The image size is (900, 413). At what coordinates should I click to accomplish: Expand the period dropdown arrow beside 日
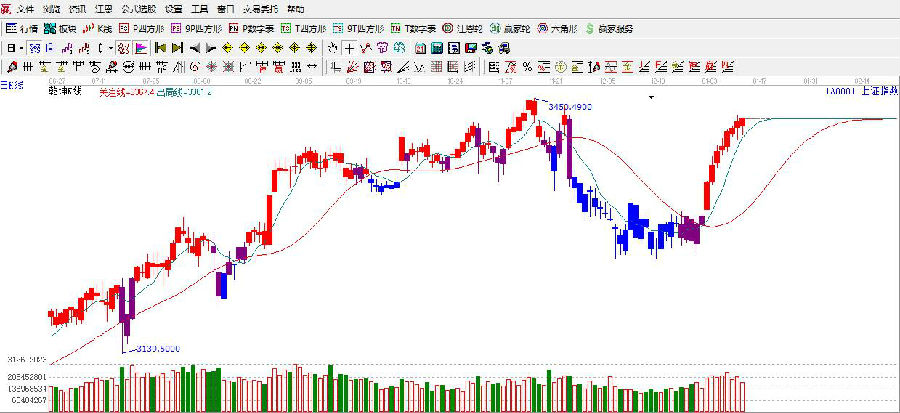pyautogui.click(x=21, y=47)
